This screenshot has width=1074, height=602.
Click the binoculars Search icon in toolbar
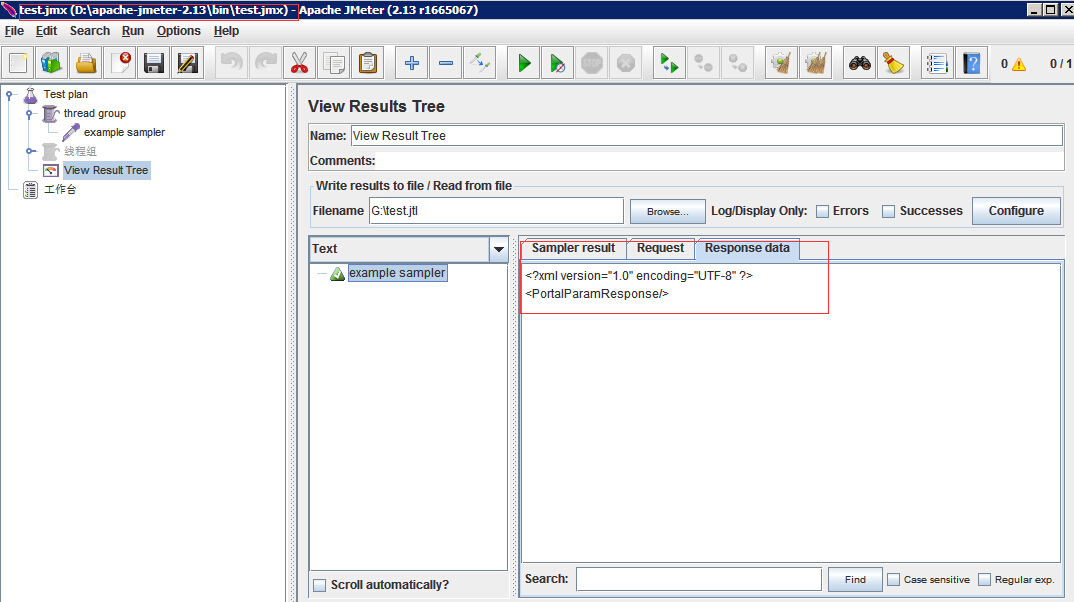[x=859, y=63]
